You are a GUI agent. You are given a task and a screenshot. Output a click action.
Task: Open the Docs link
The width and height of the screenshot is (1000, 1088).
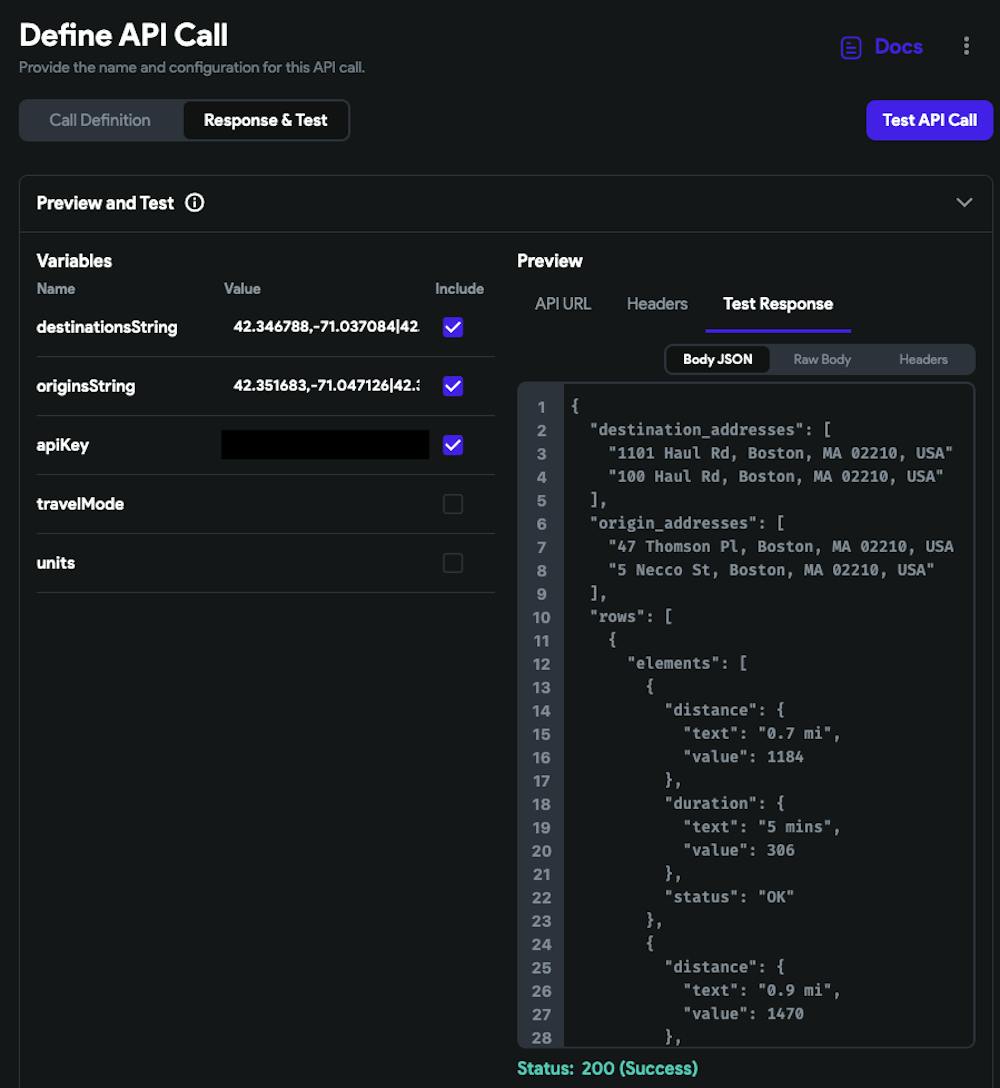(898, 47)
